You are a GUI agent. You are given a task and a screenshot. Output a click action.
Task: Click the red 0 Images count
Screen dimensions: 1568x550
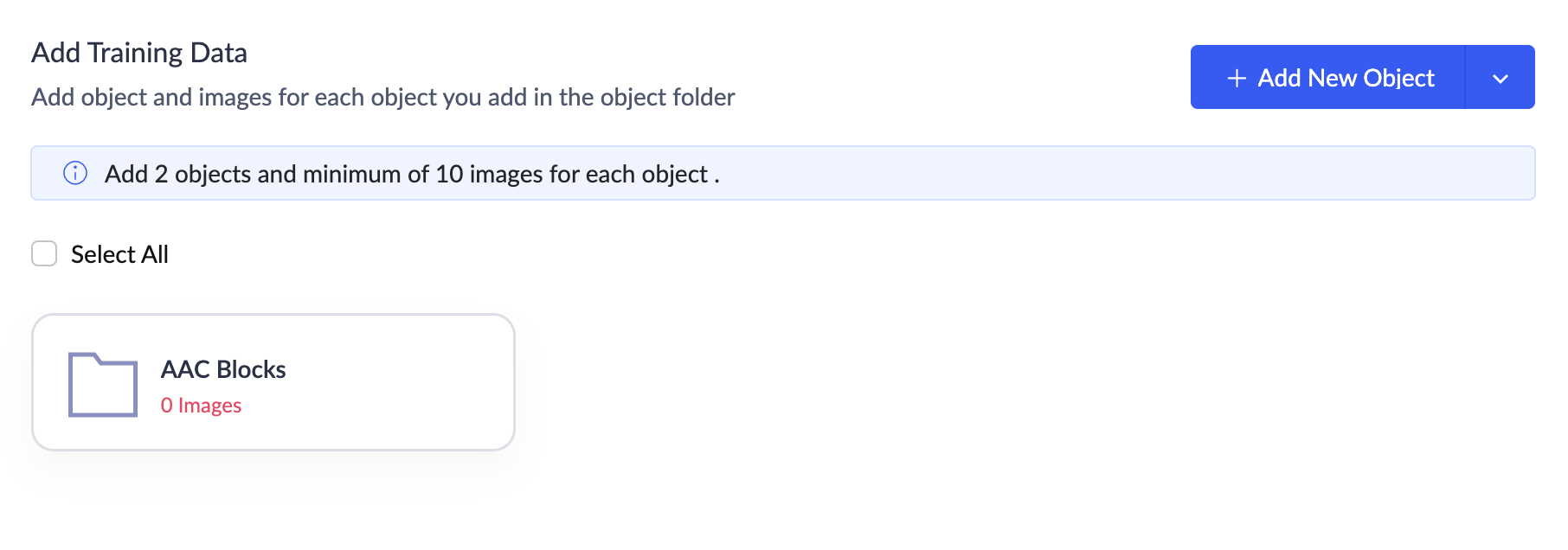coord(201,405)
